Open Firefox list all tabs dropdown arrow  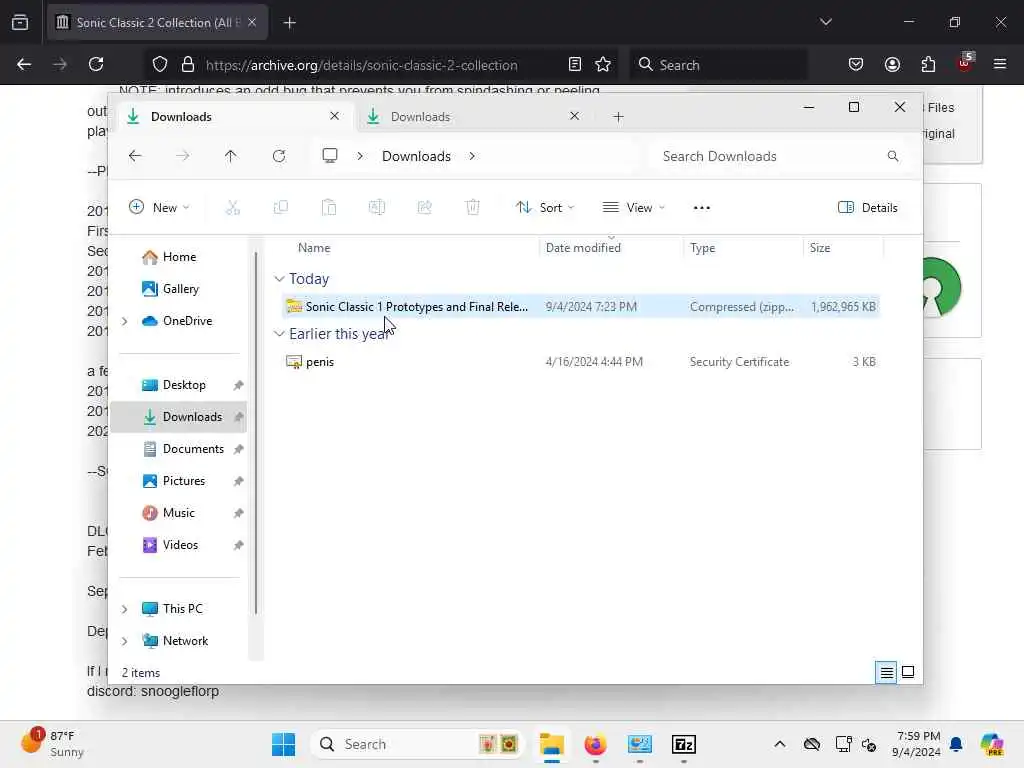825,22
